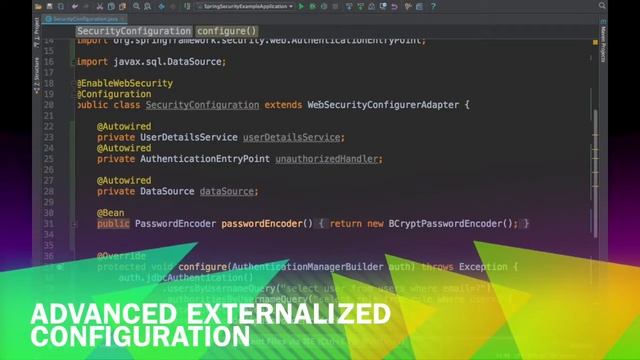Open Find with the magnifier icon

[136, 6]
